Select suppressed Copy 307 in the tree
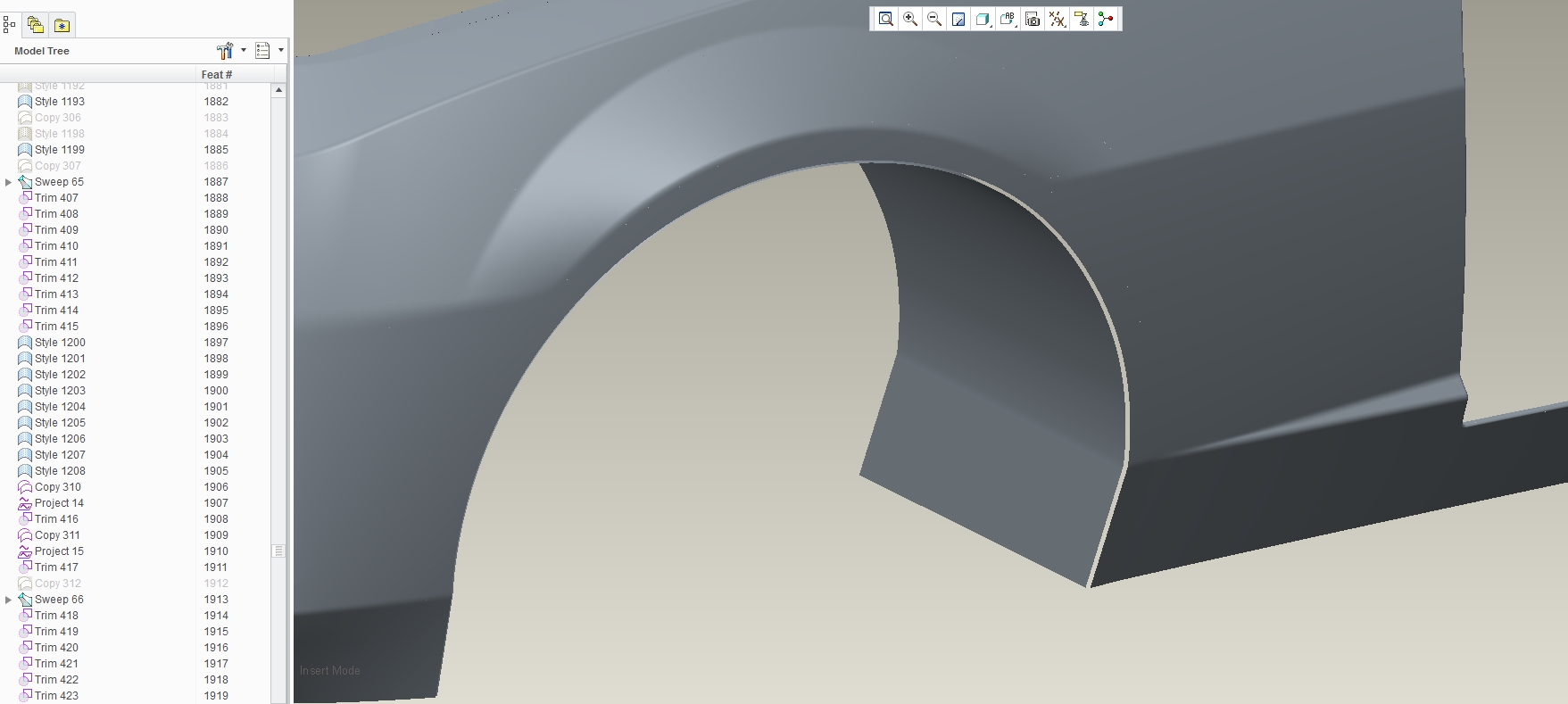The image size is (1568, 704). point(58,166)
